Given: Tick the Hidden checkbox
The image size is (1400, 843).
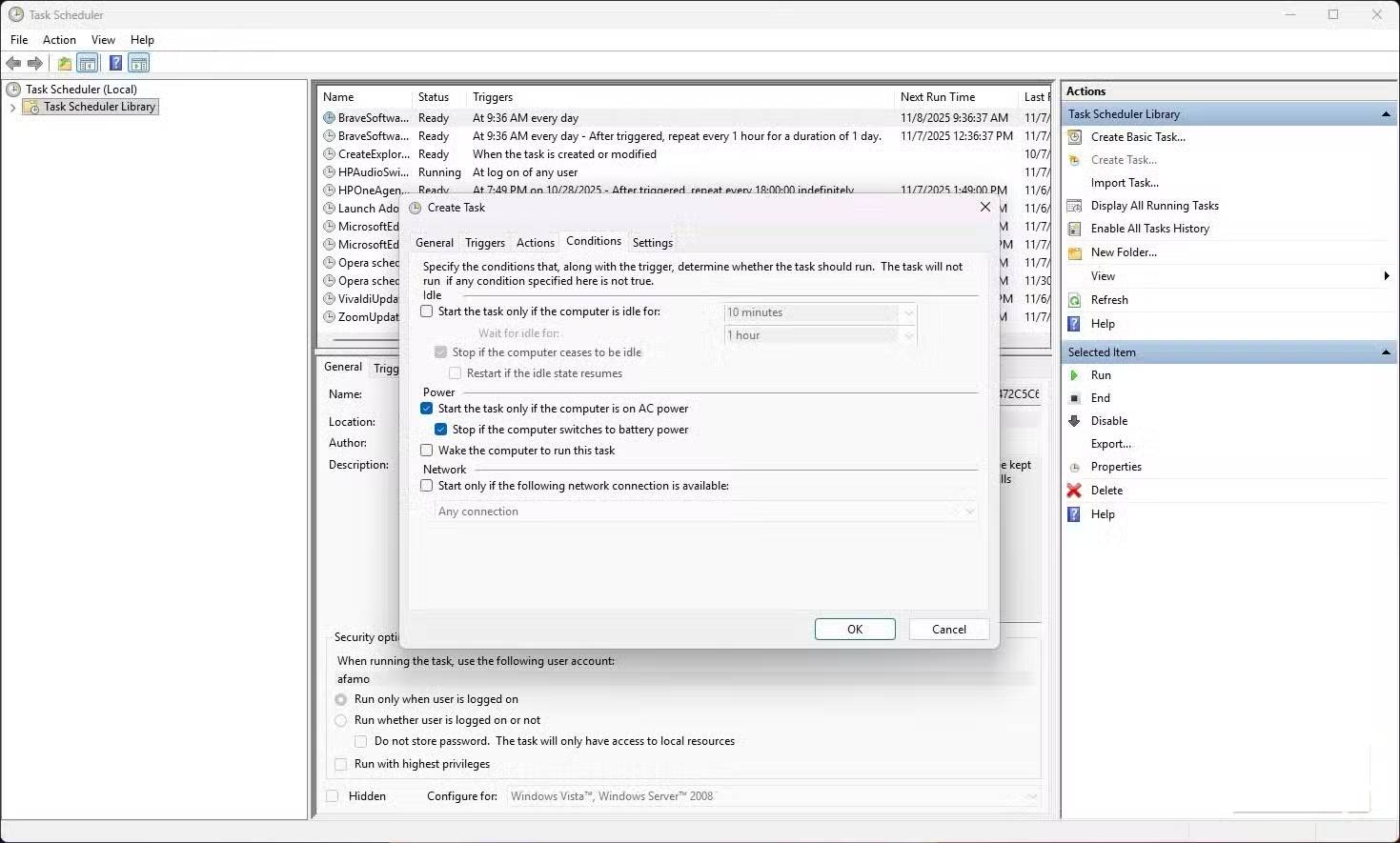Looking at the screenshot, I should click(333, 796).
